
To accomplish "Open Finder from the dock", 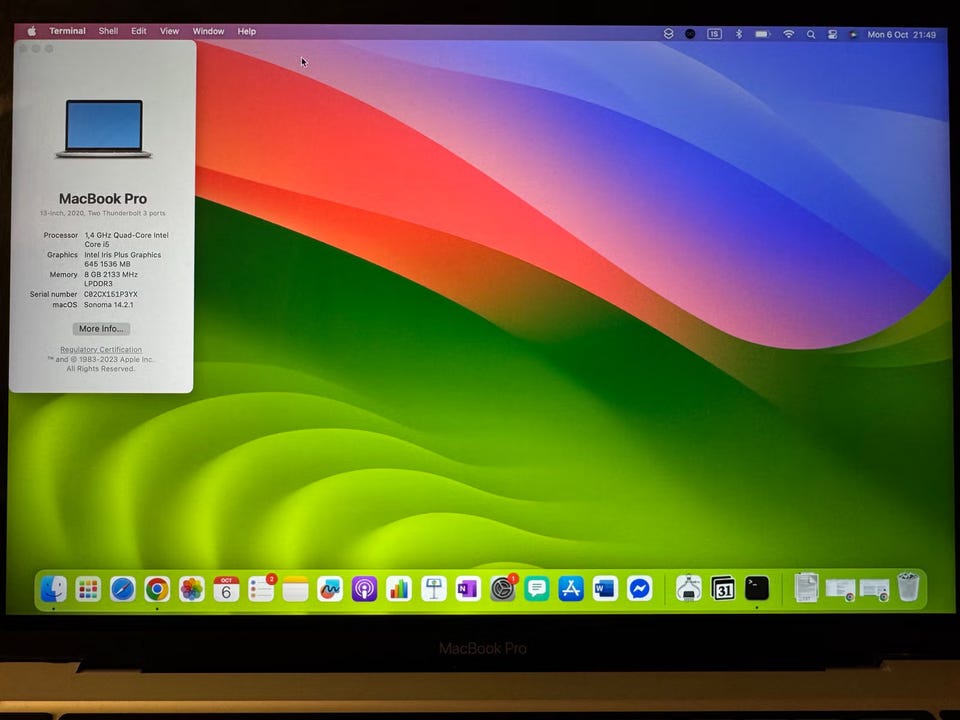I will (x=54, y=589).
